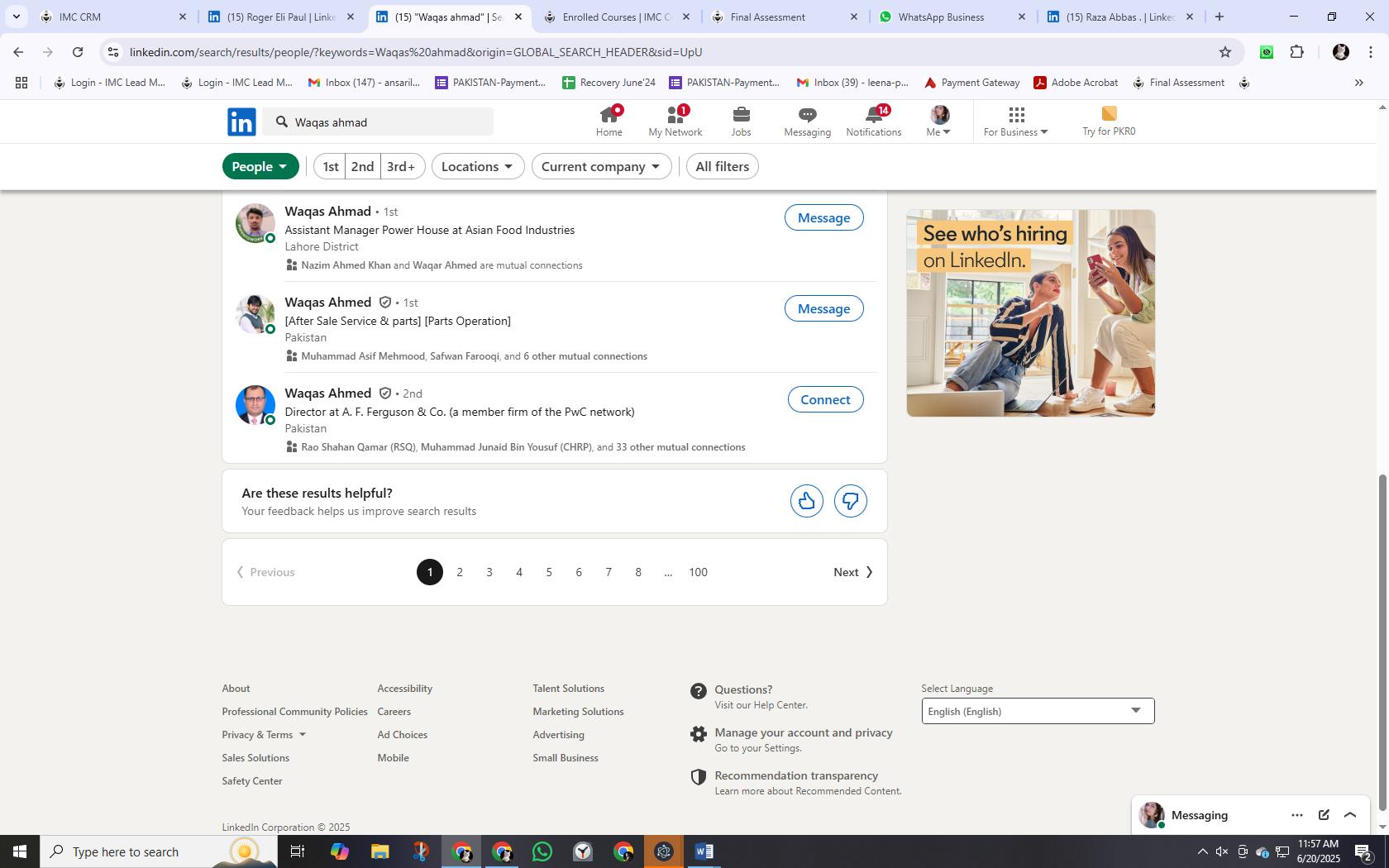
Task: Switch to Roger Eli Paul LinkedIn tab
Action: (281, 17)
